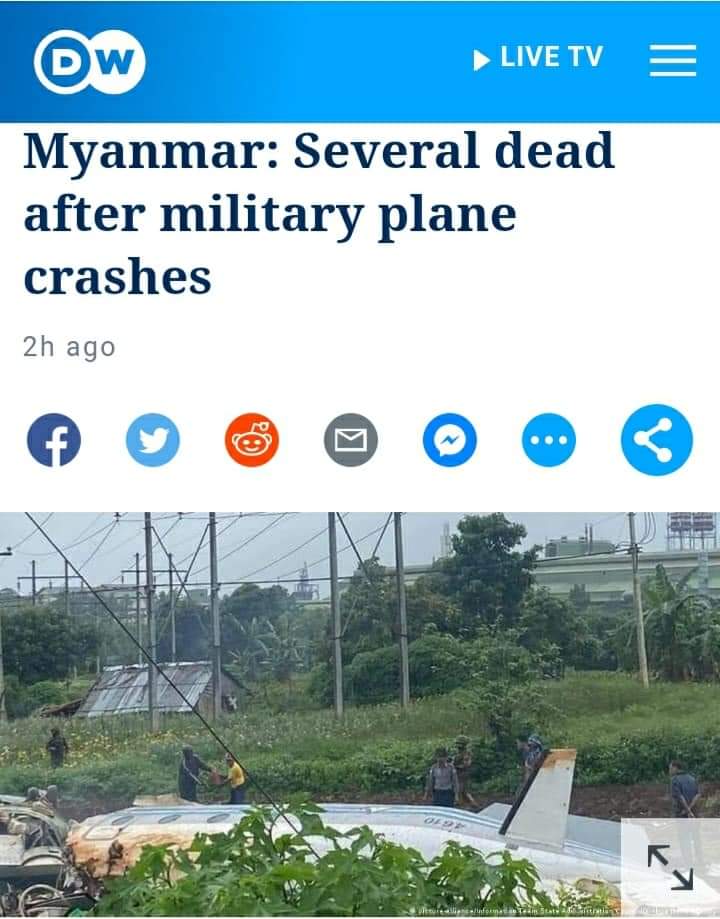The height and width of the screenshot is (919, 720).
Task: Go to homepage via the DW logo
Action: (90, 62)
